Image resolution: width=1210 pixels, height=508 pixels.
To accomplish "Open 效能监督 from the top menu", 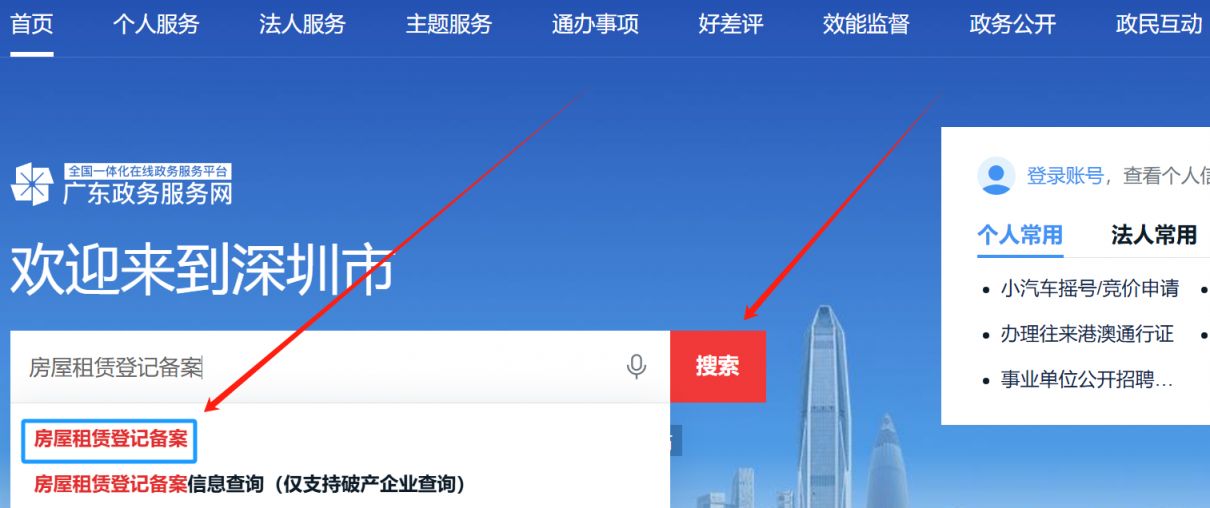I will coord(866,25).
